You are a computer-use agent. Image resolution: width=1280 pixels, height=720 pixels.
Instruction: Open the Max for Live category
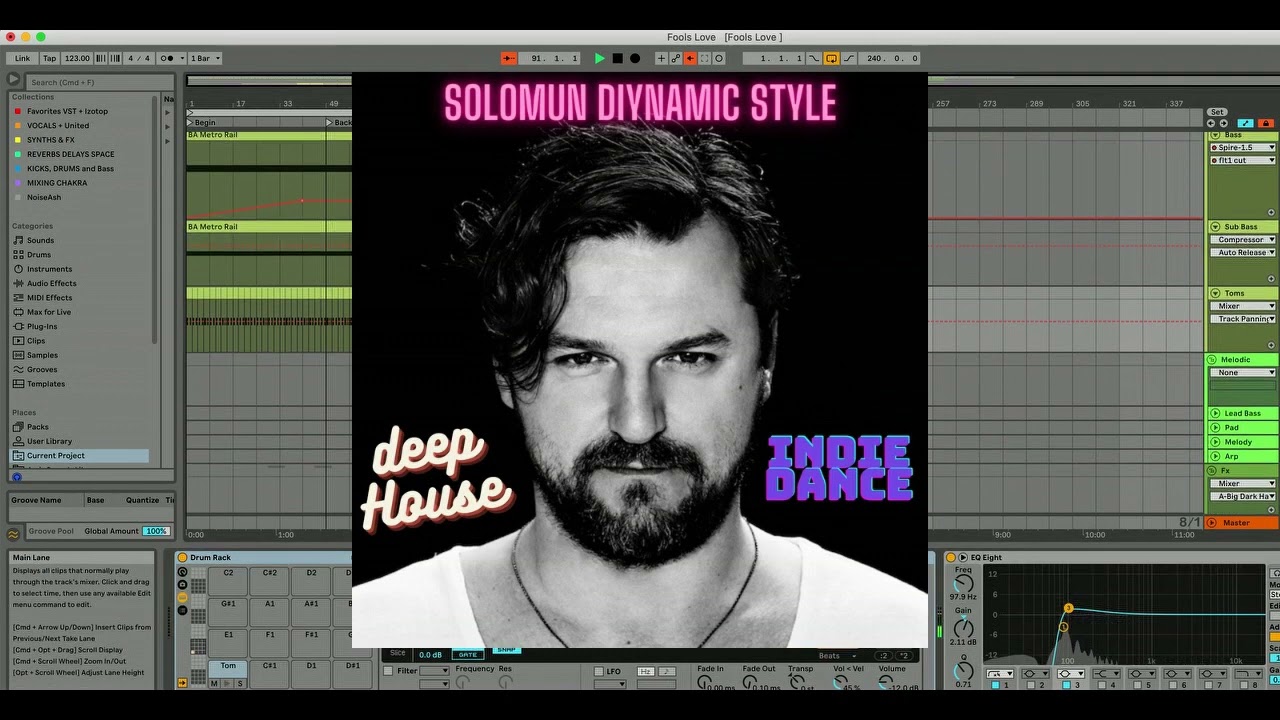[x=48, y=312]
